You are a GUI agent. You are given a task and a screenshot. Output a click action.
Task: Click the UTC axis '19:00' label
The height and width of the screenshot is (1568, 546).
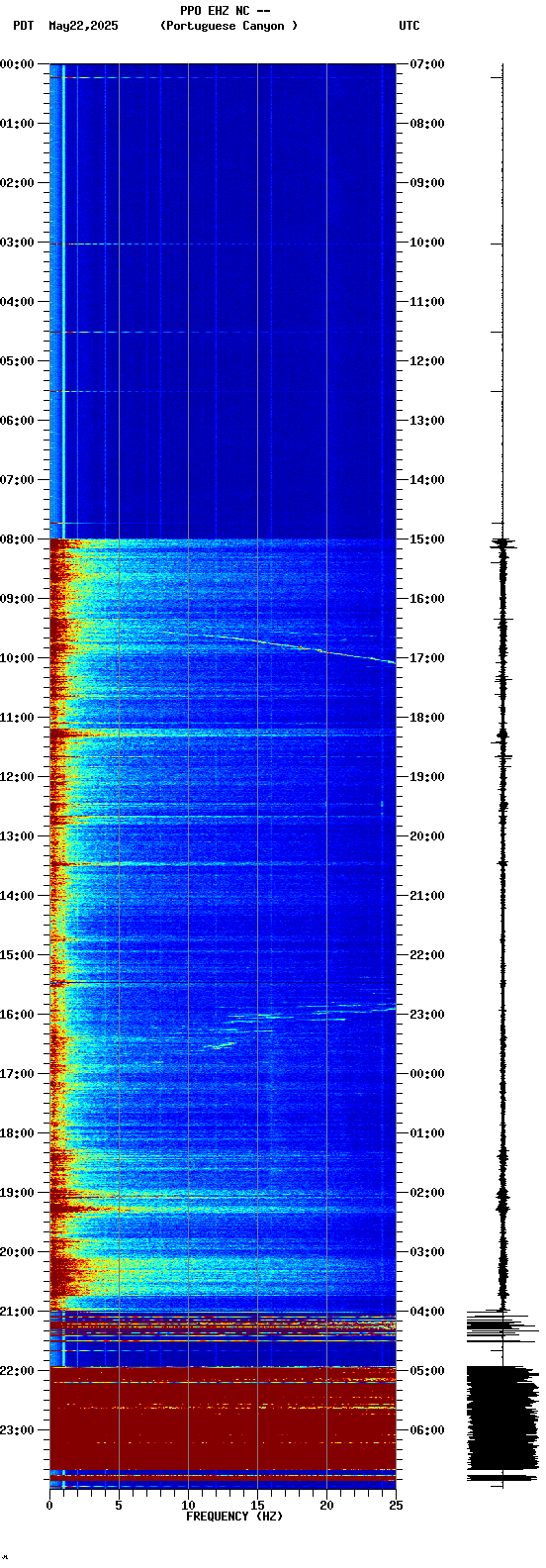(427, 777)
